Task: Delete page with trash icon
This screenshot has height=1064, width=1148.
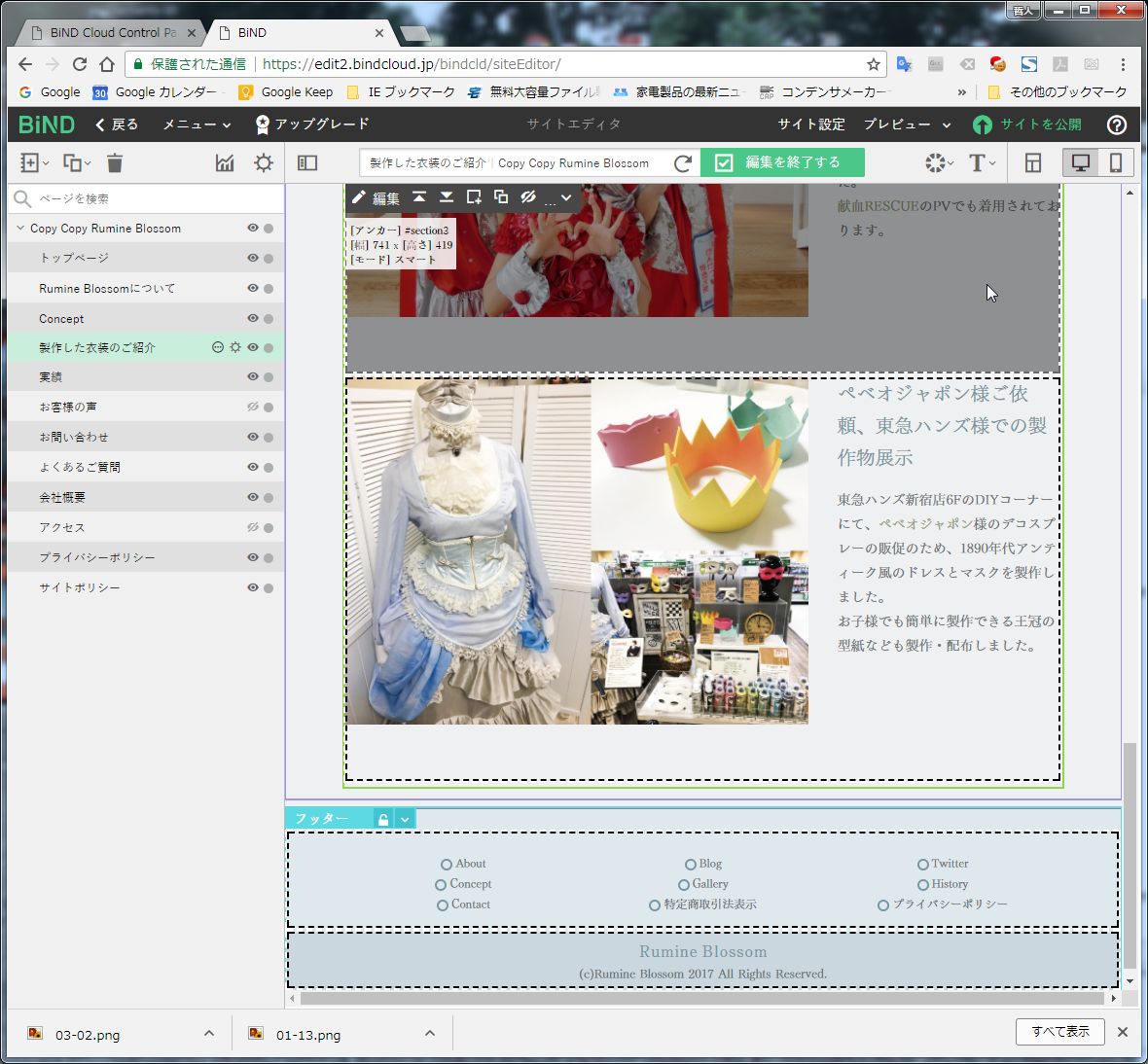Action: (114, 162)
